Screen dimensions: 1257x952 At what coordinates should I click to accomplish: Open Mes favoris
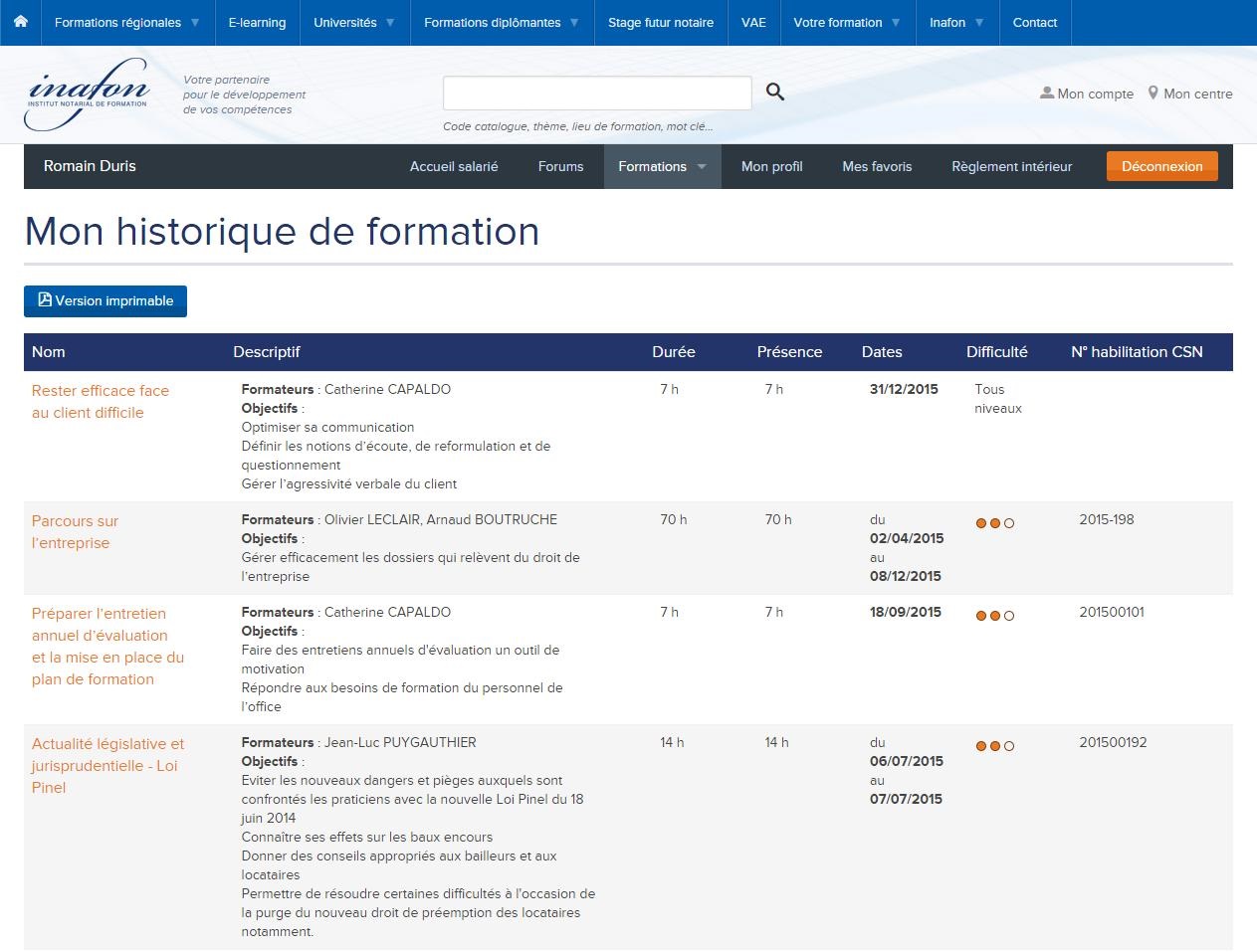(877, 166)
